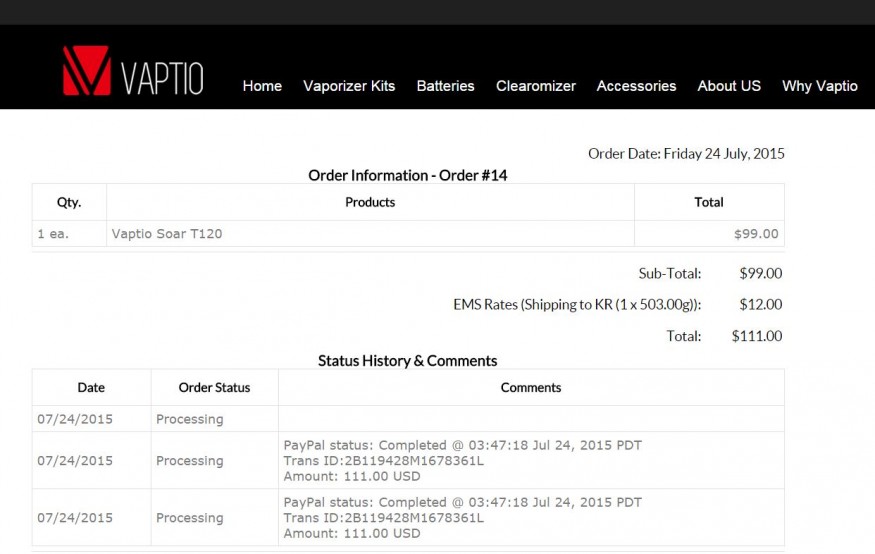Click the red Vaptio logo icon
Image resolution: width=875 pixels, height=554 pixels.
coord(86,71)
